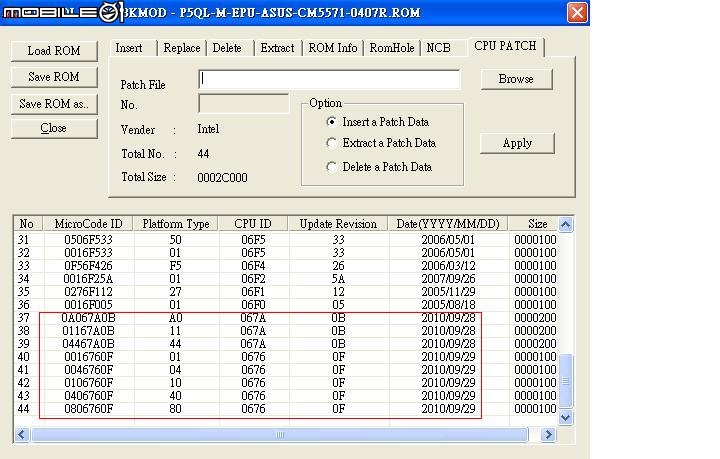Click Browse to pick a patch file
The height and width of the screenshot is (459, 720).
pyautogui.click(x=516, y=79)
